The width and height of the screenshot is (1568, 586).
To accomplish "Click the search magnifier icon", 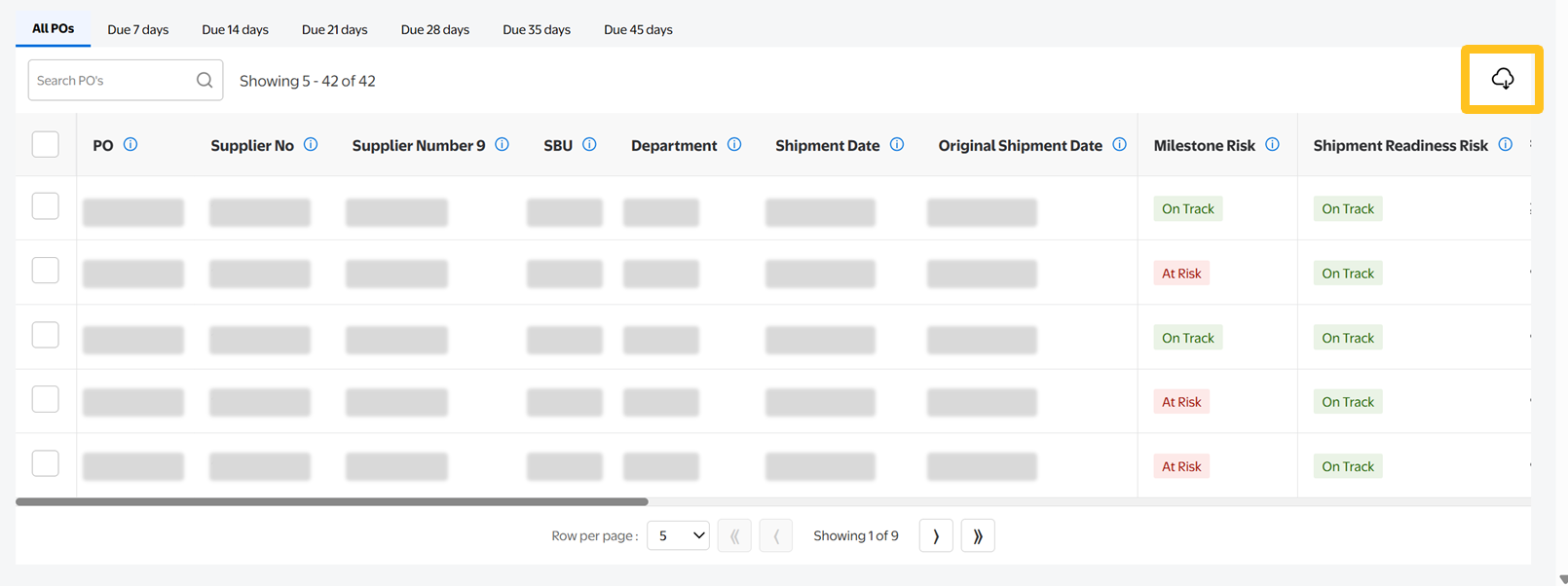I will [205, 81].
